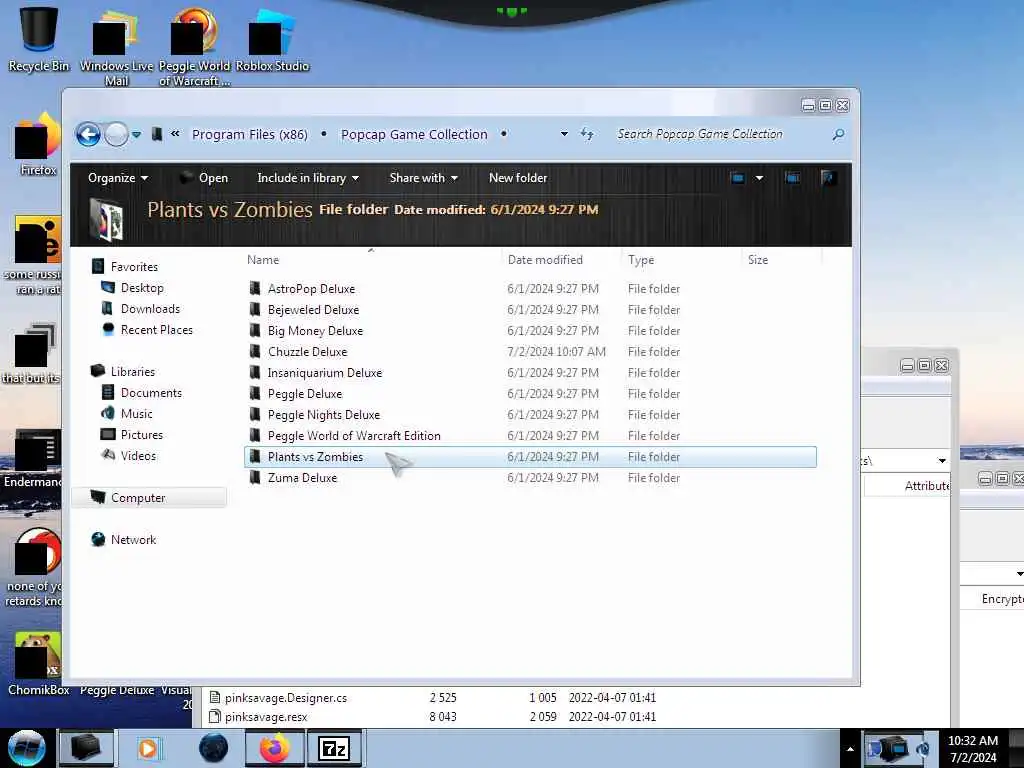Select Program Files (x86) in address bar
This screenshot has width=1024, height=768.
click(249, 135)
